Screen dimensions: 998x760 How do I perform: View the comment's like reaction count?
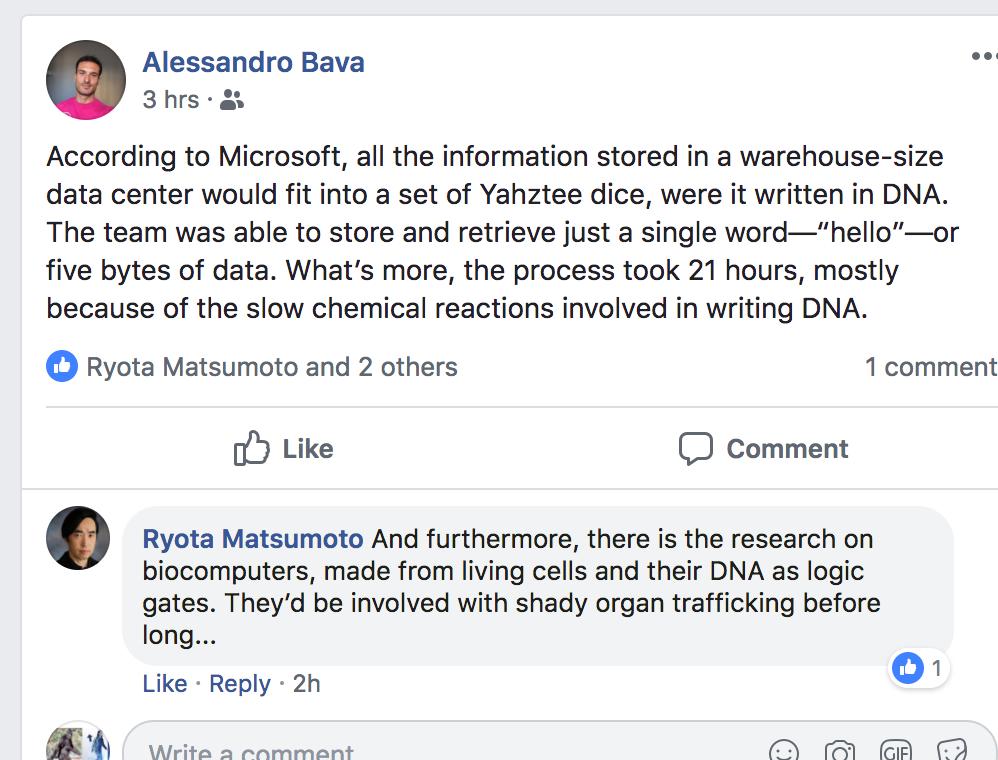(x=919, y=668)
